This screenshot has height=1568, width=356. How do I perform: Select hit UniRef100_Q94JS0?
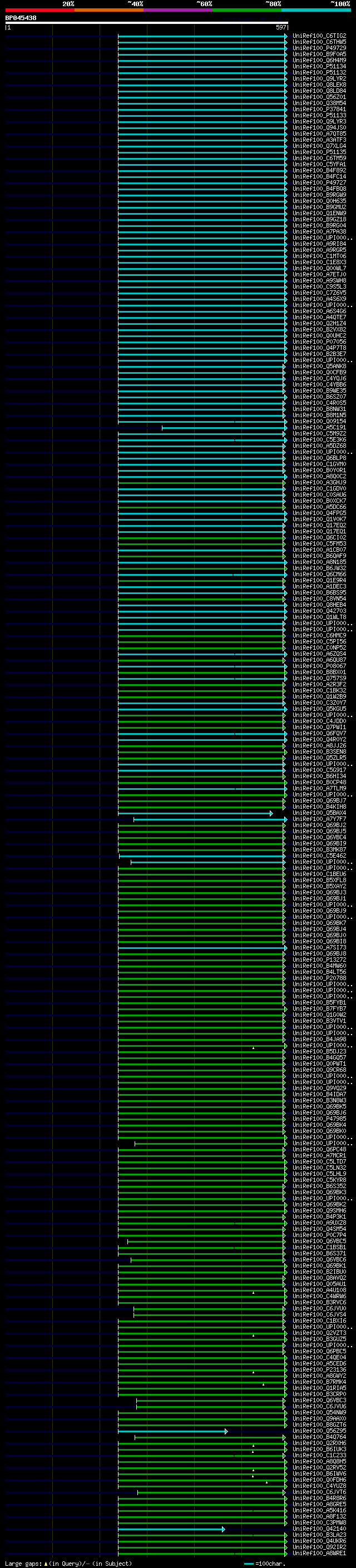319,128
